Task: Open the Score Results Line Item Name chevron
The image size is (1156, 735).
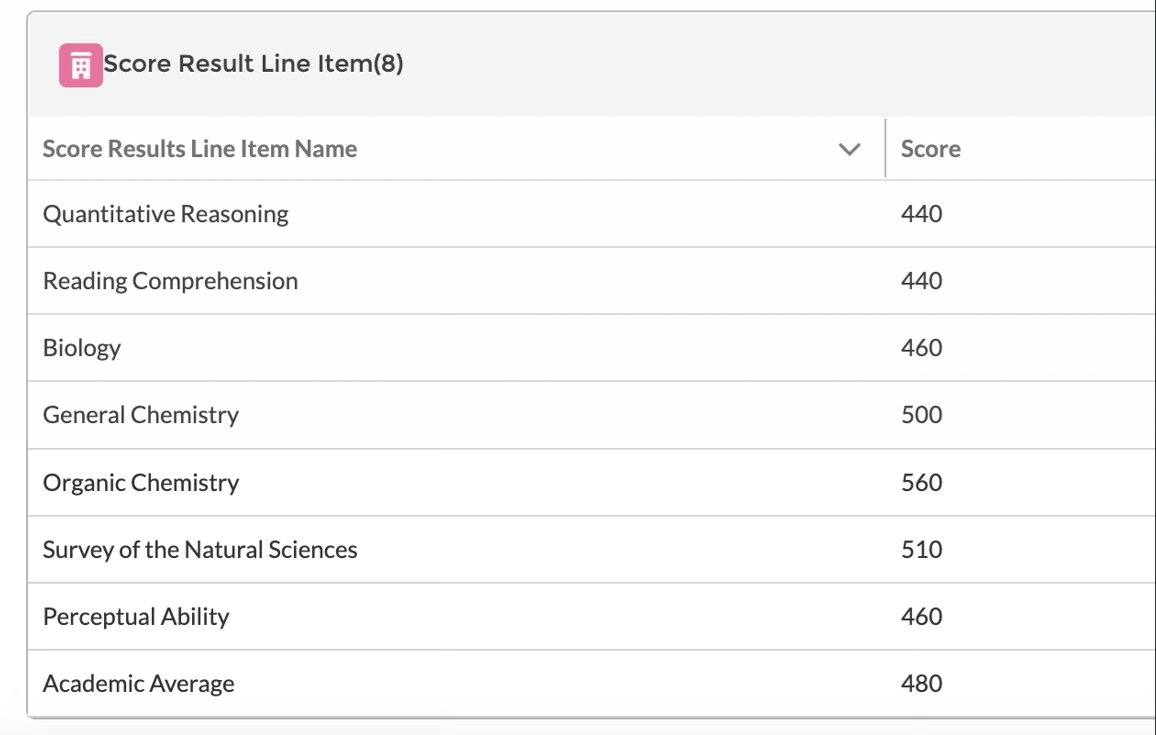Action: tap(849, 150)
